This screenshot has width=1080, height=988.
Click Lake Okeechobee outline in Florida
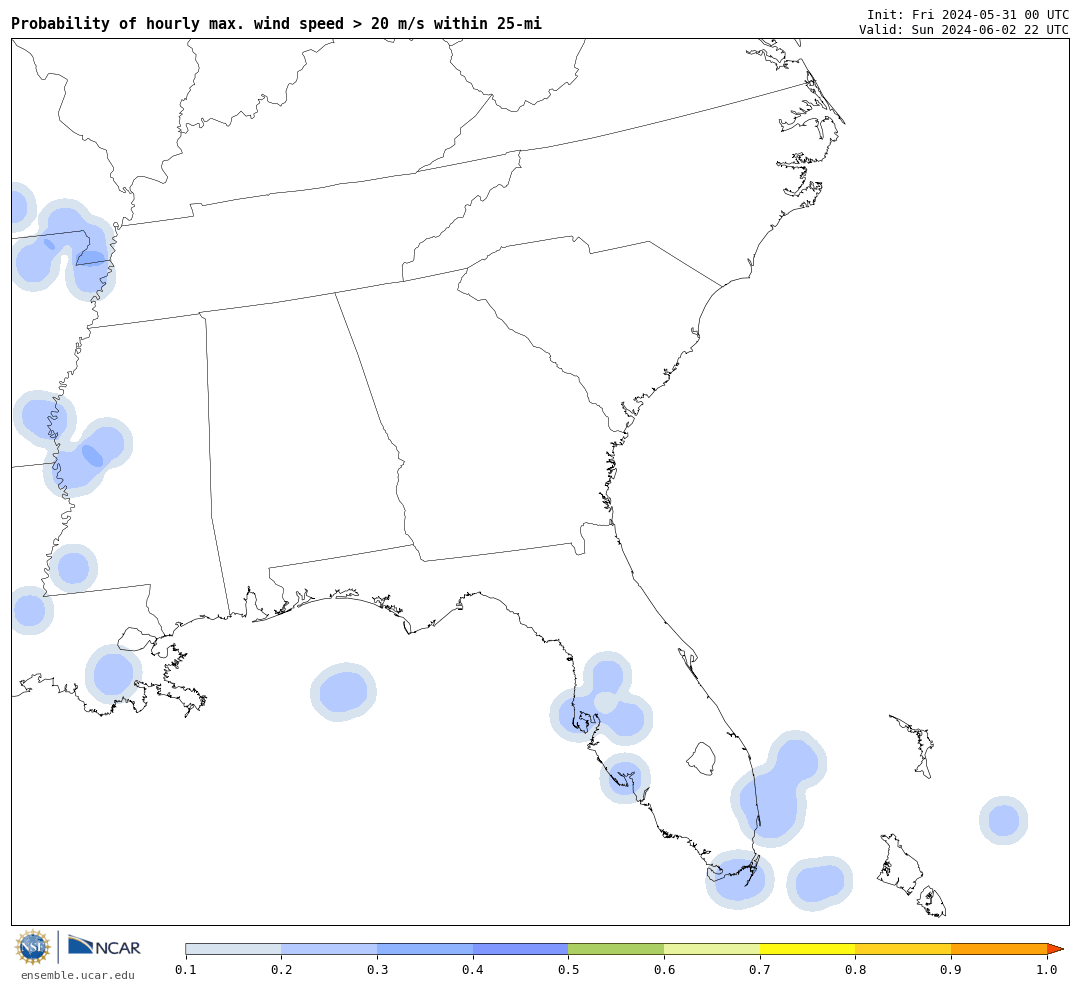702,759
